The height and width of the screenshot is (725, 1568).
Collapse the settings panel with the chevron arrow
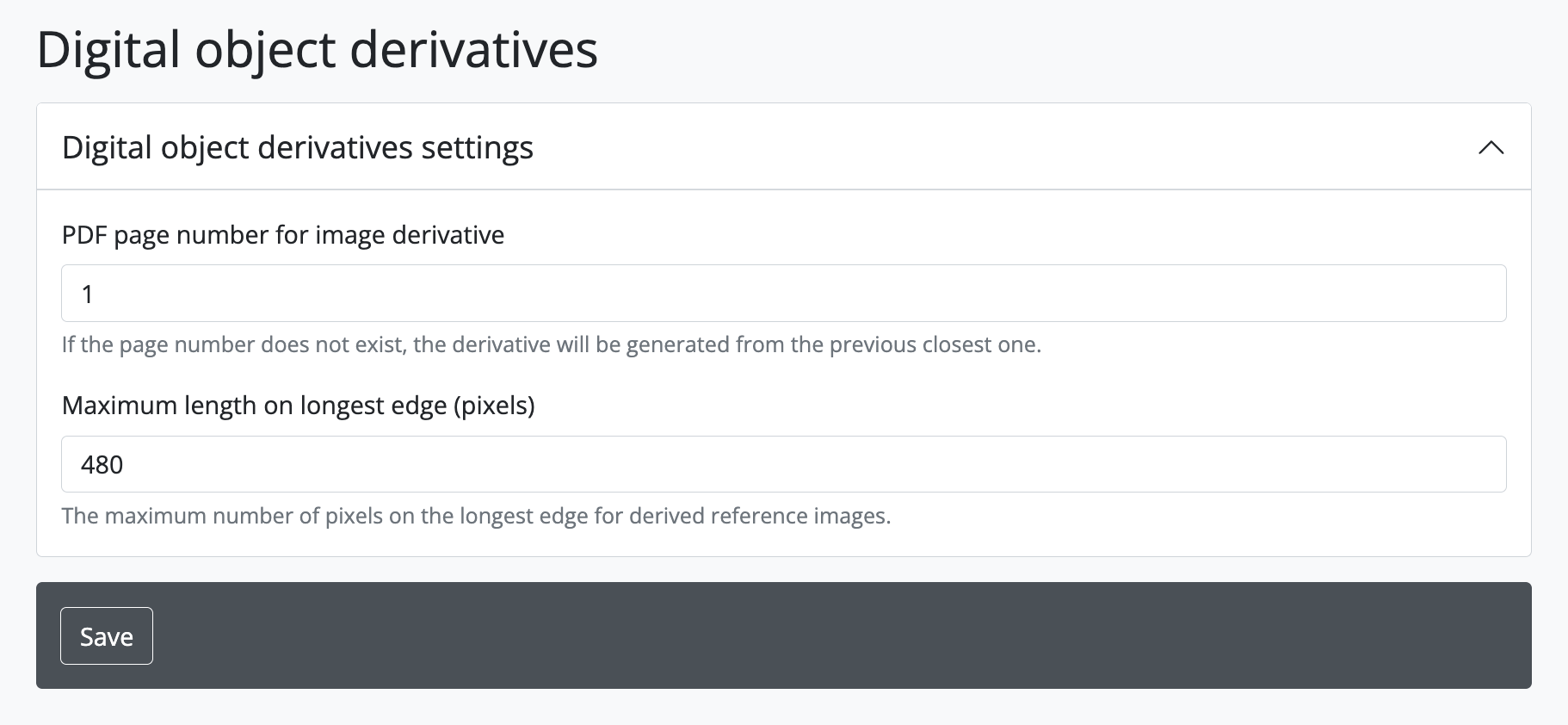1491,147
